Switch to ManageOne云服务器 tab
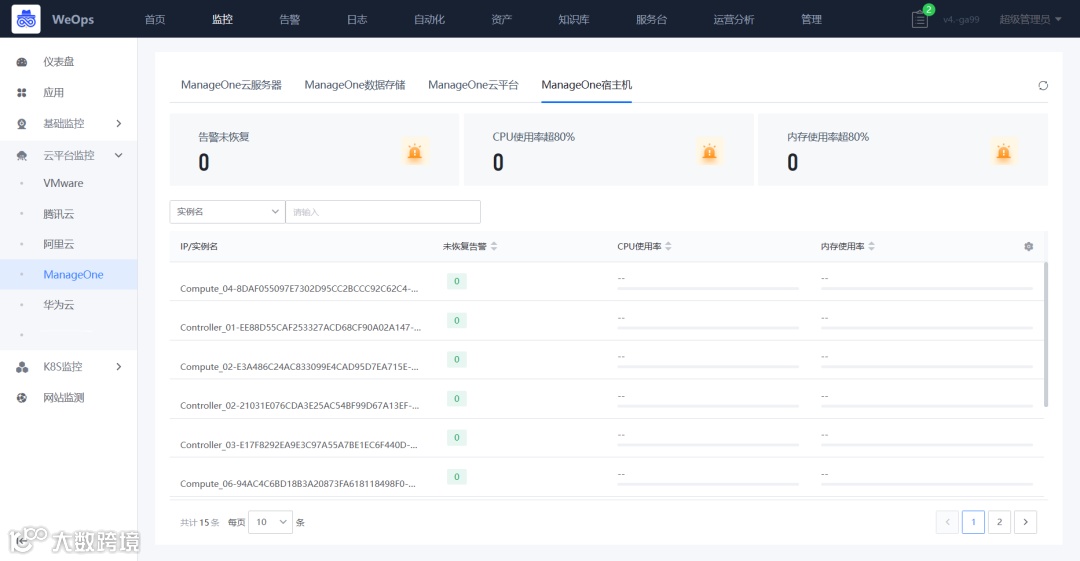The width and height of the screenshot is (1080, 561). 231,85
